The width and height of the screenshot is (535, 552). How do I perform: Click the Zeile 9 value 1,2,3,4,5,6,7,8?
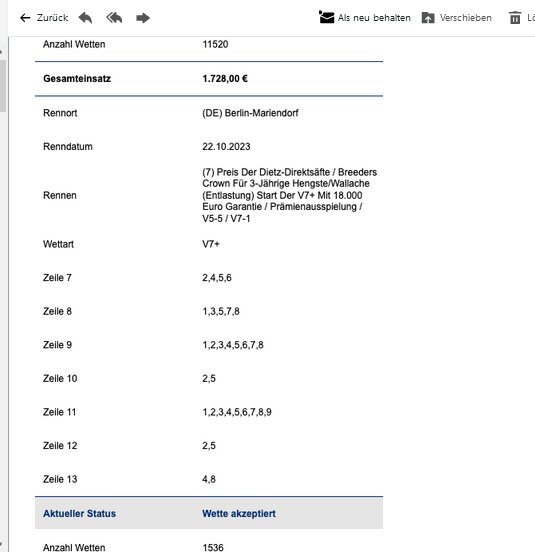[233, 345]
